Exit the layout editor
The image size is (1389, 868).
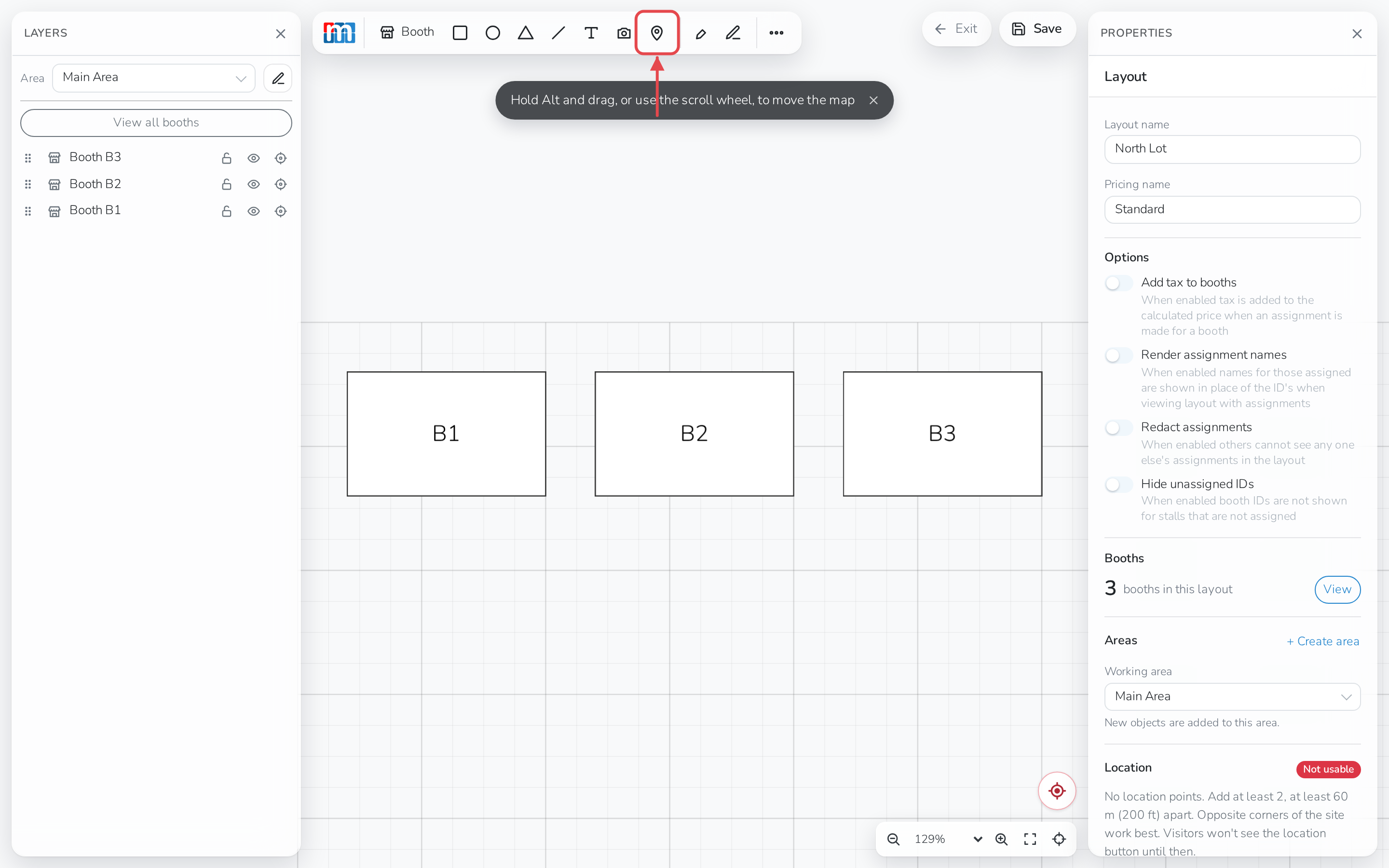[955, 29]
